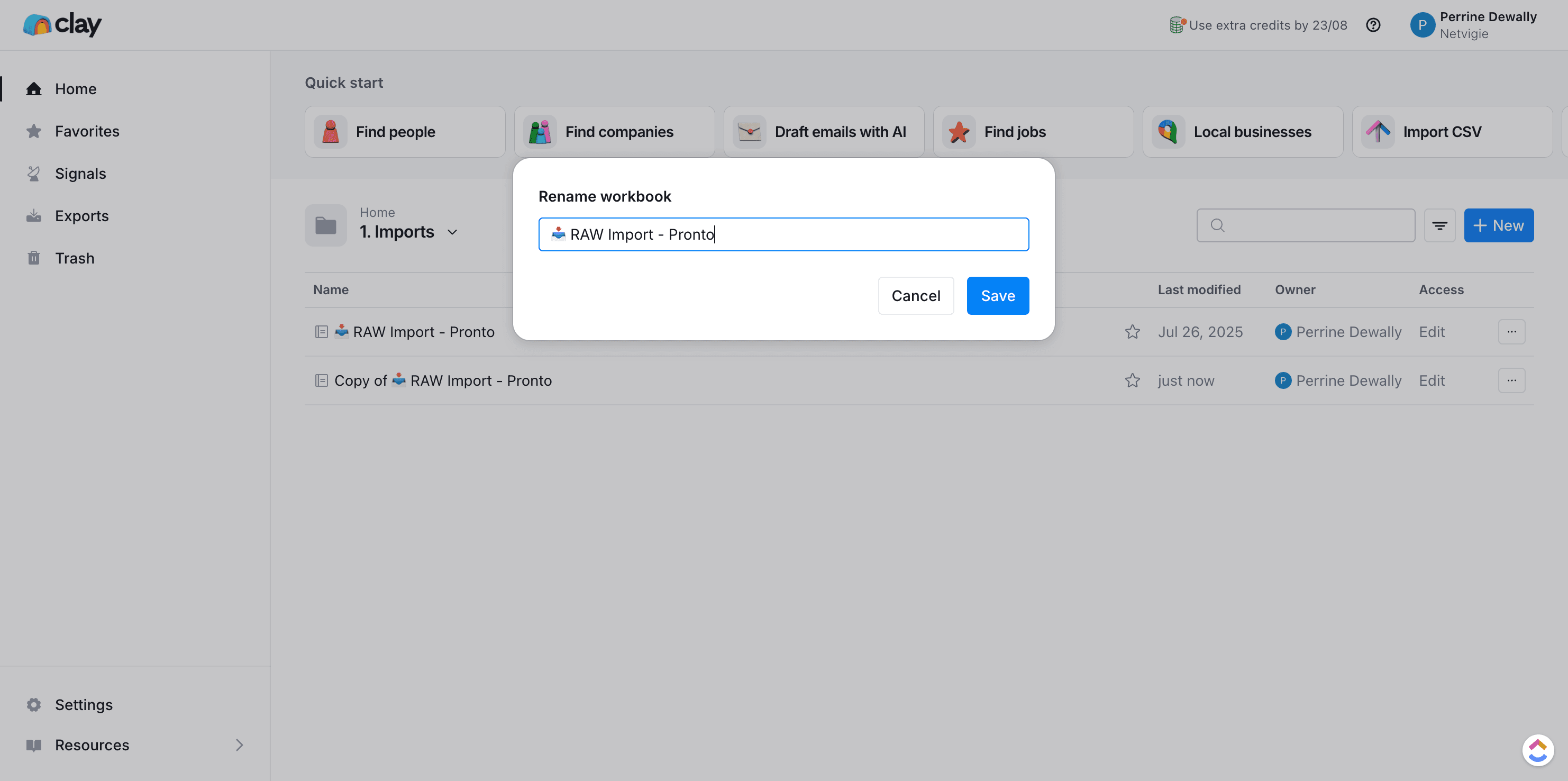The width and height of the screenshot is (1568, 781).
Task: Click the Access column header
Action: (x=1442, y=290)
